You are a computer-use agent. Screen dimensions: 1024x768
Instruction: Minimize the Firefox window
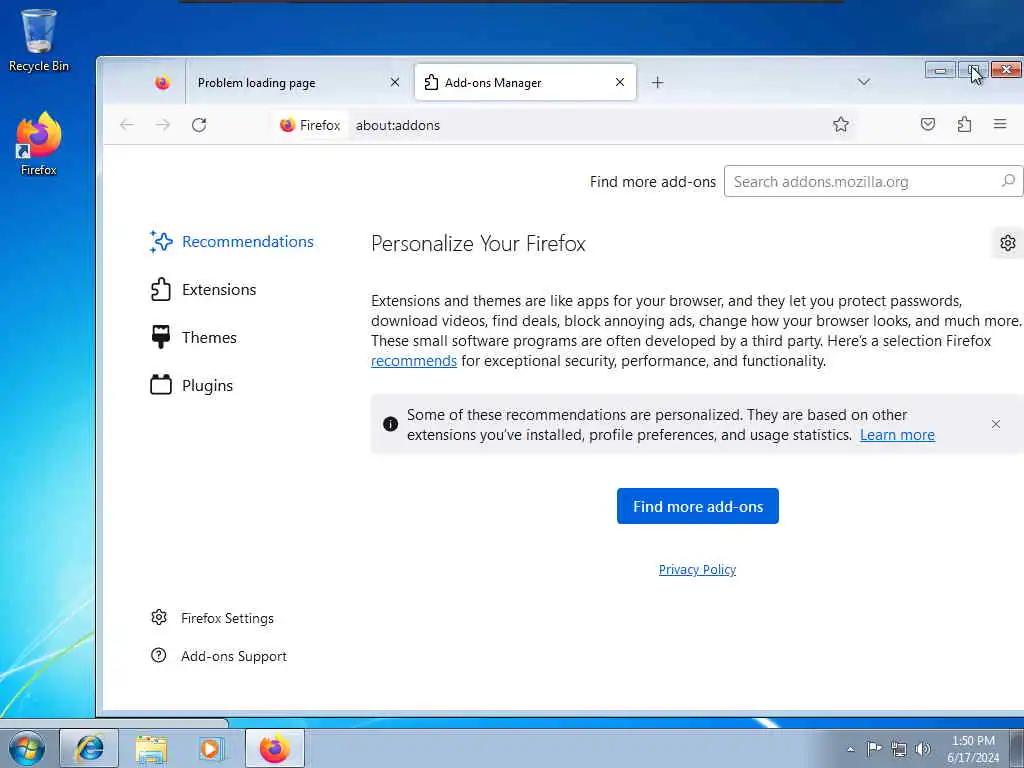(940, 70)
